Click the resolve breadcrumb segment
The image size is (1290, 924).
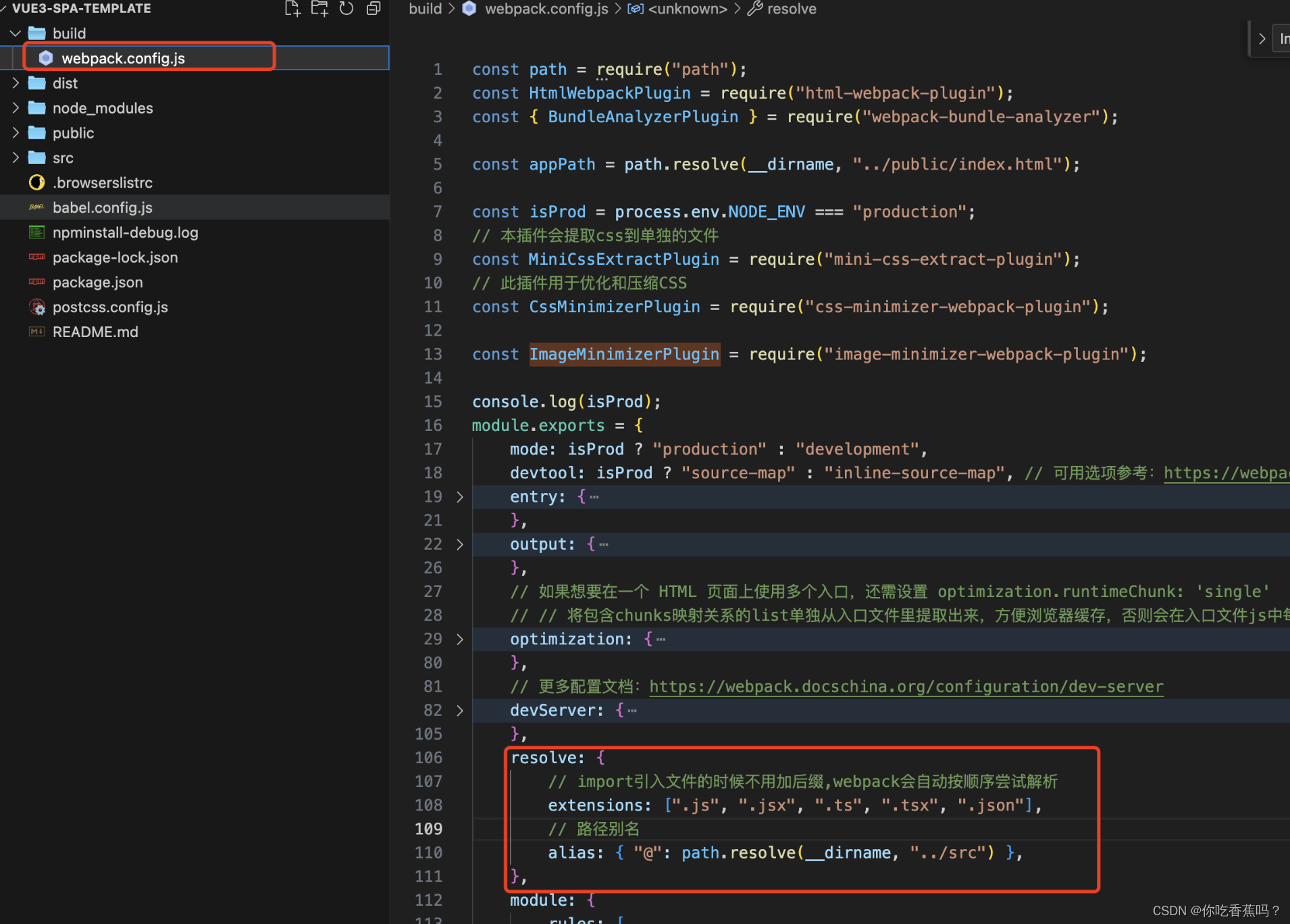click(792, 9)
